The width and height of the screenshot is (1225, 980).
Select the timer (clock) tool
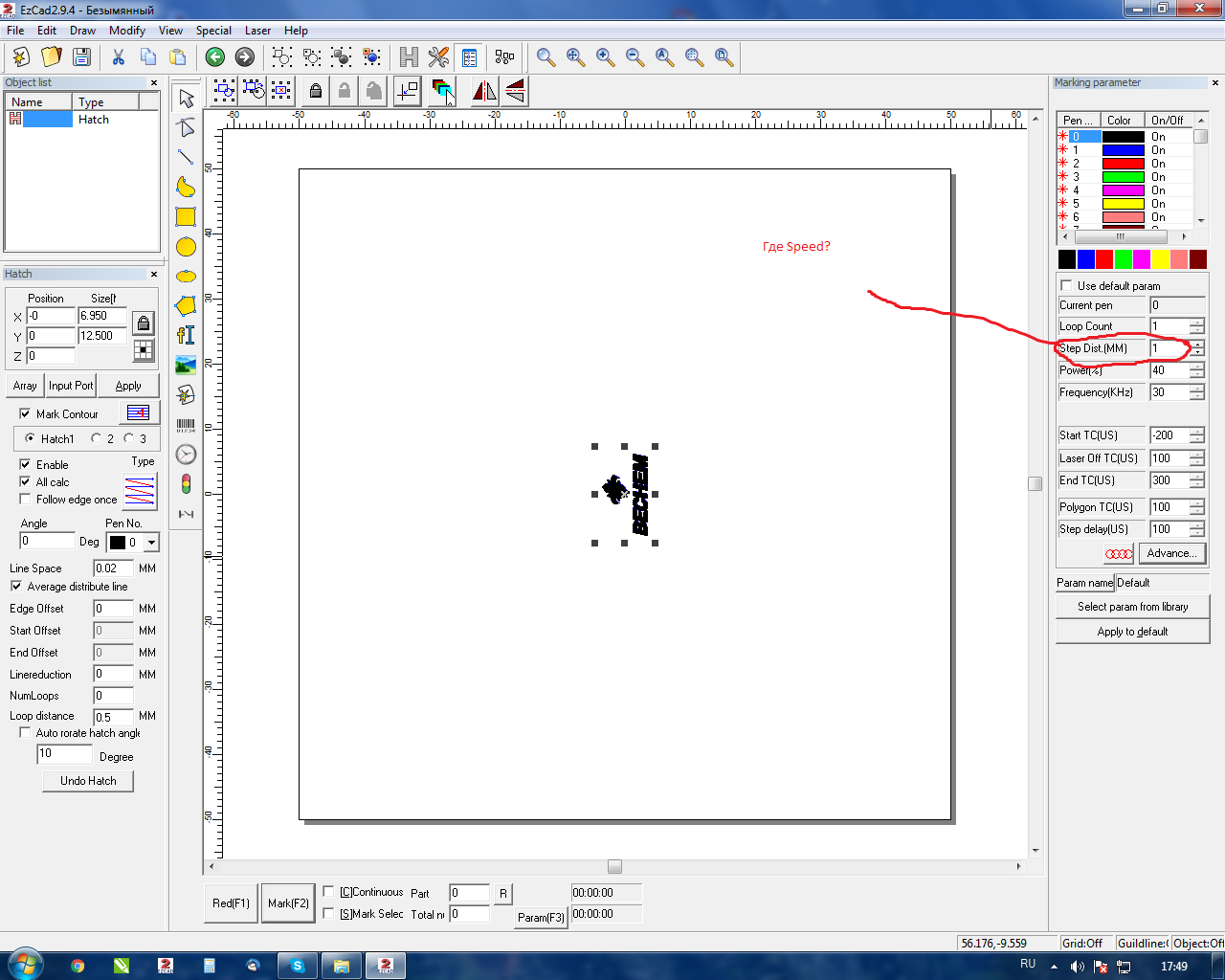(186, 454)
